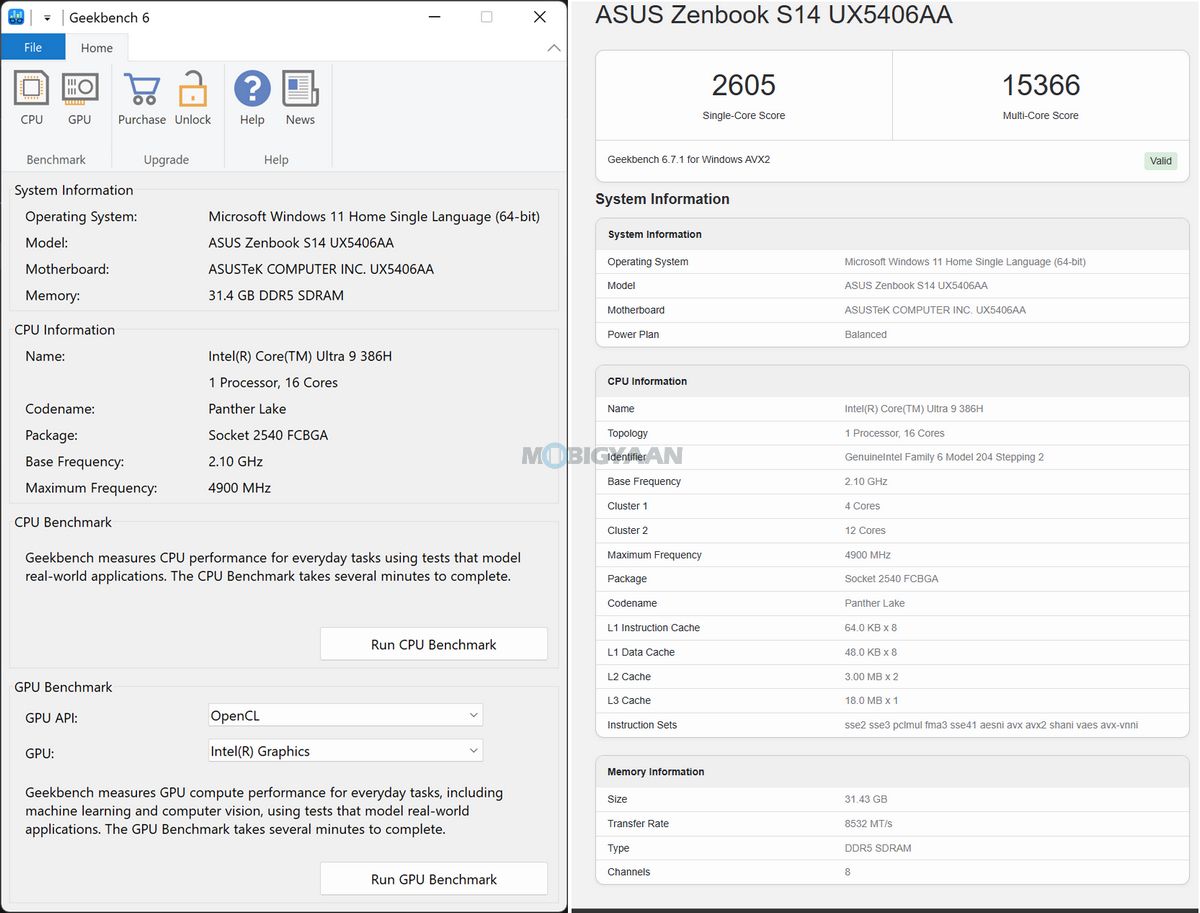Open the File tab
1200x913 pixels.
[33, 47]
